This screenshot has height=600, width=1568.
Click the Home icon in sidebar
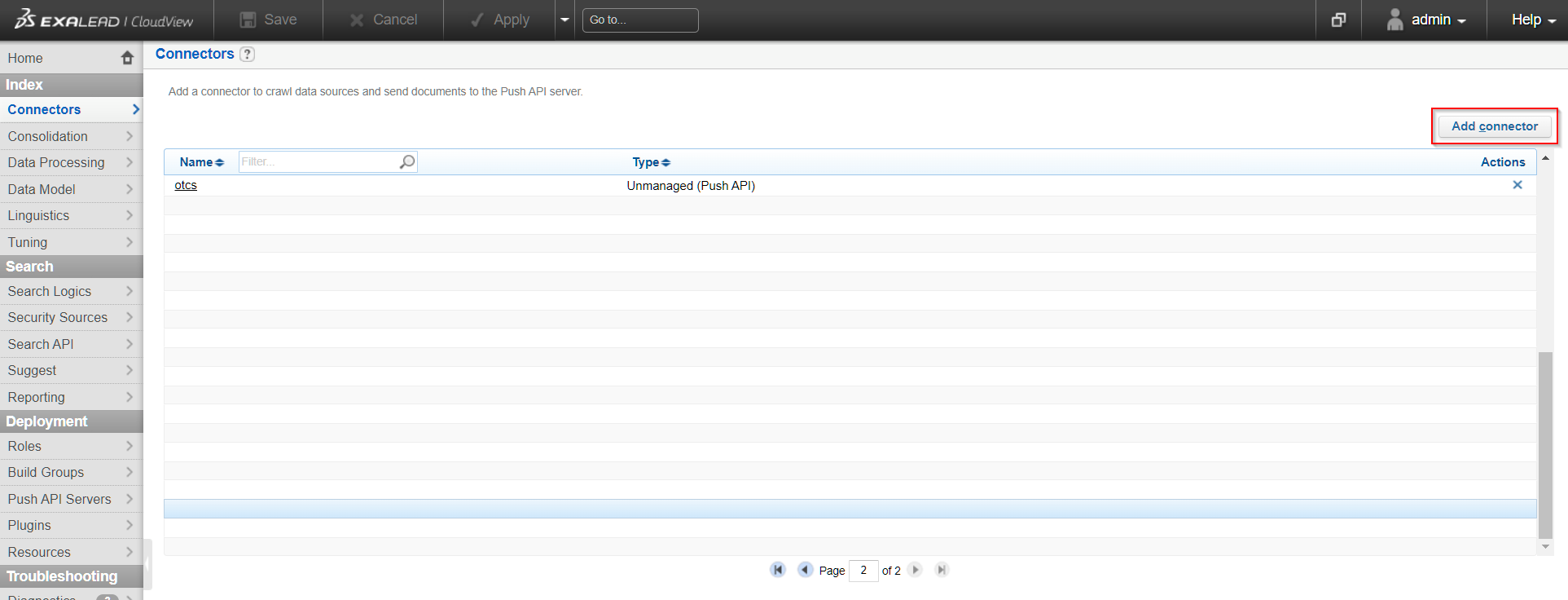[127, 58]
